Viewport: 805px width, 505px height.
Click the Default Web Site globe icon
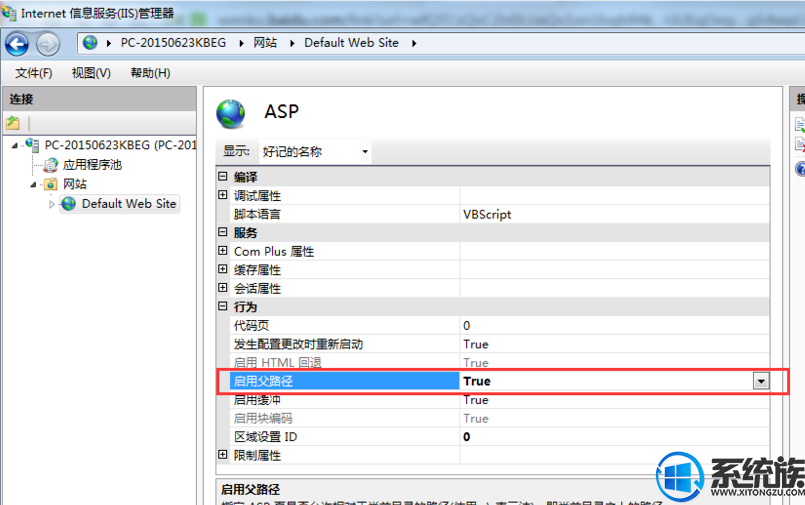point(68,204)
